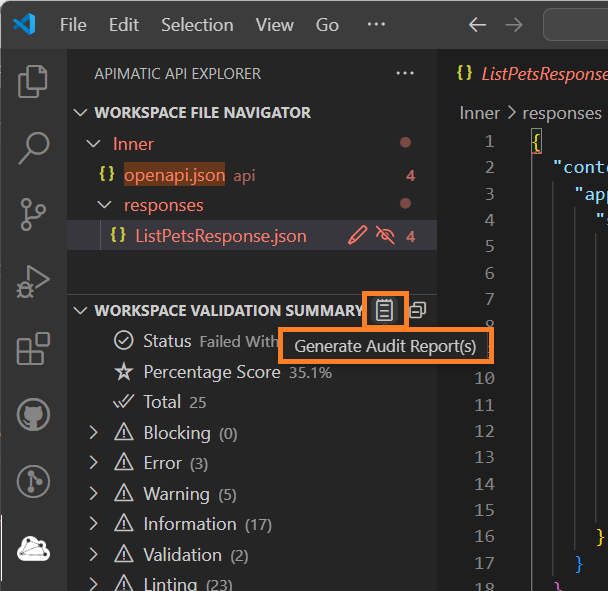Click line number 12 in editor gutter
The image size is (608, 591).
[x=484, y=431]
